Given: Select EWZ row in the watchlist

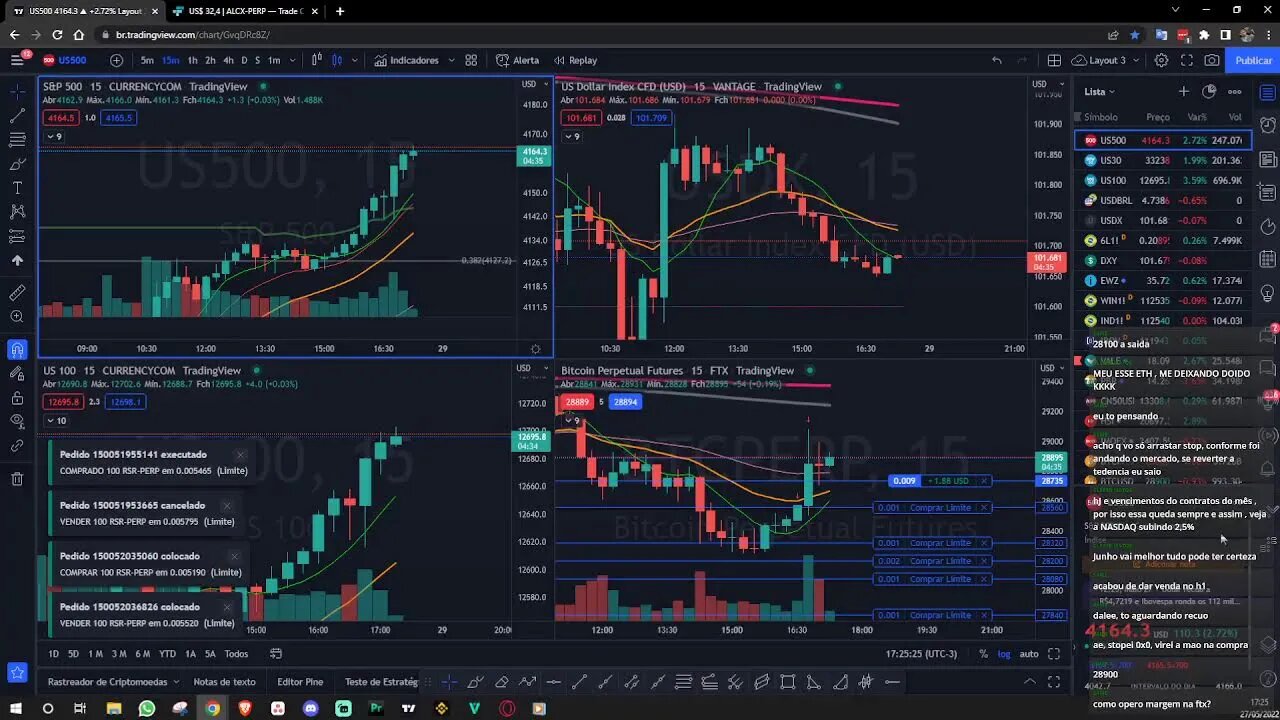Looking at the screenshot, I should pos(1163,280).
